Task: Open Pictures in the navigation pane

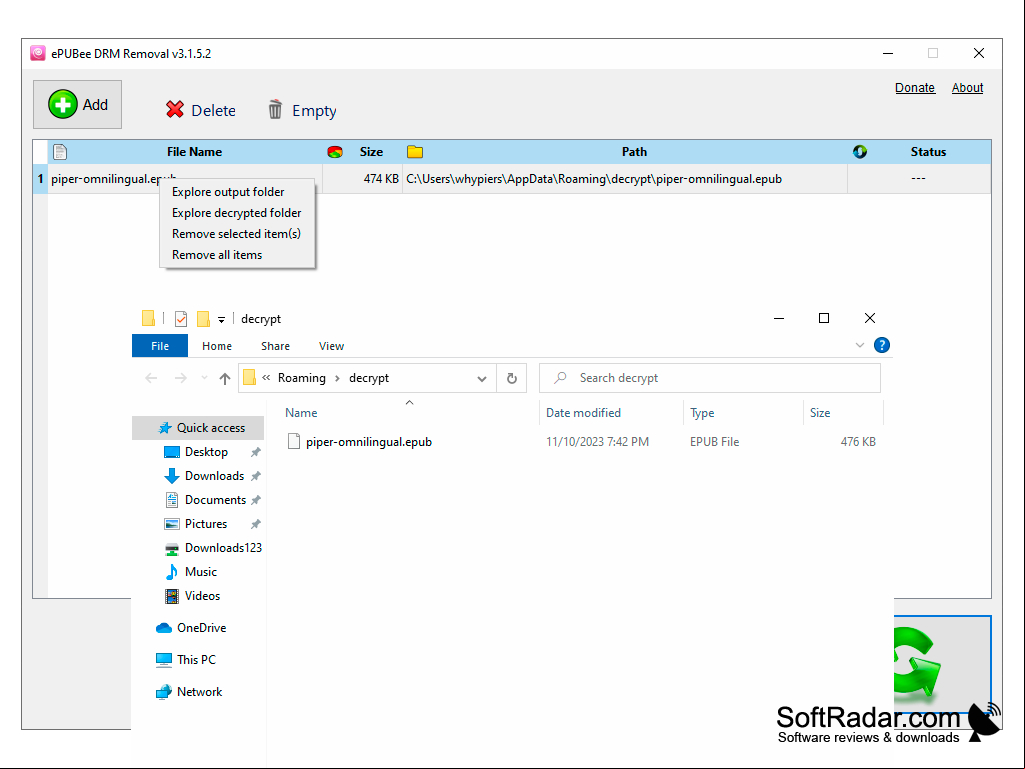Action: coord(206,524)
